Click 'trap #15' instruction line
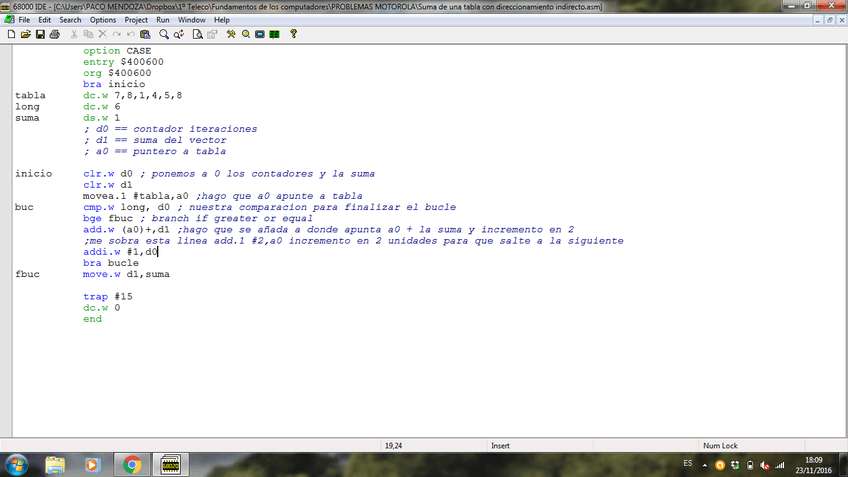This screenshot has width=848, height=477. pyautogui.click(x=108, y=296)
